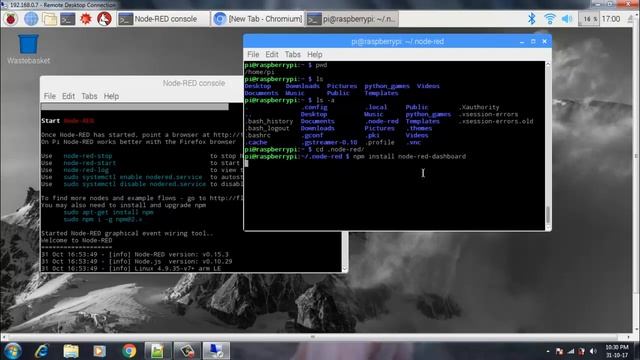640x360 pixels.
Task: Open the File Manager panel icon
Action: point(49,19)
